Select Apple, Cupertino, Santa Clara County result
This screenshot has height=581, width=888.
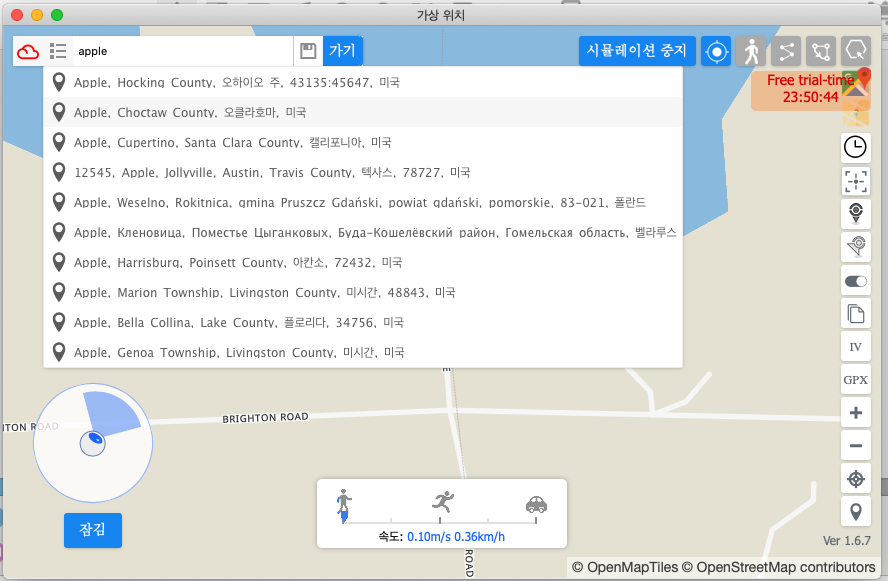(x=363, y=142)
